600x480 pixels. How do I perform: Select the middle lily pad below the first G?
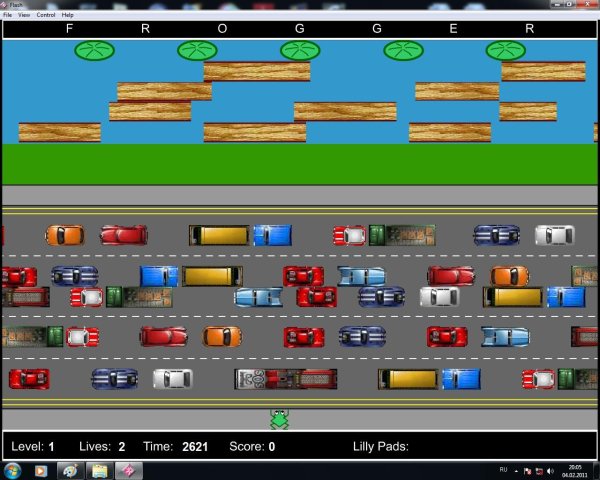[300, 51]
